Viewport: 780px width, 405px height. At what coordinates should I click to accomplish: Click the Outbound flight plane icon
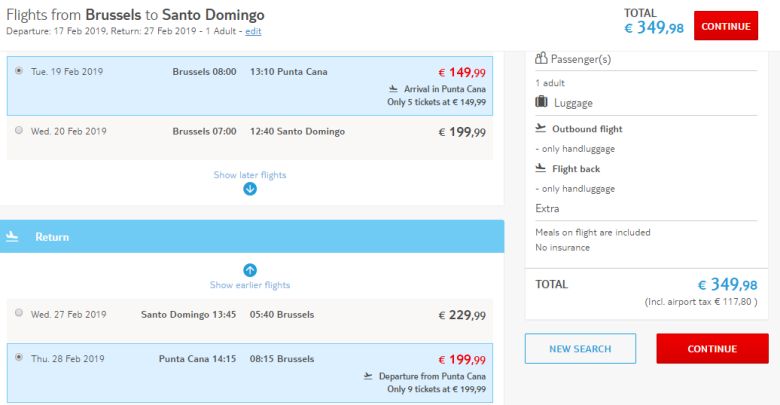coord(541,128)
